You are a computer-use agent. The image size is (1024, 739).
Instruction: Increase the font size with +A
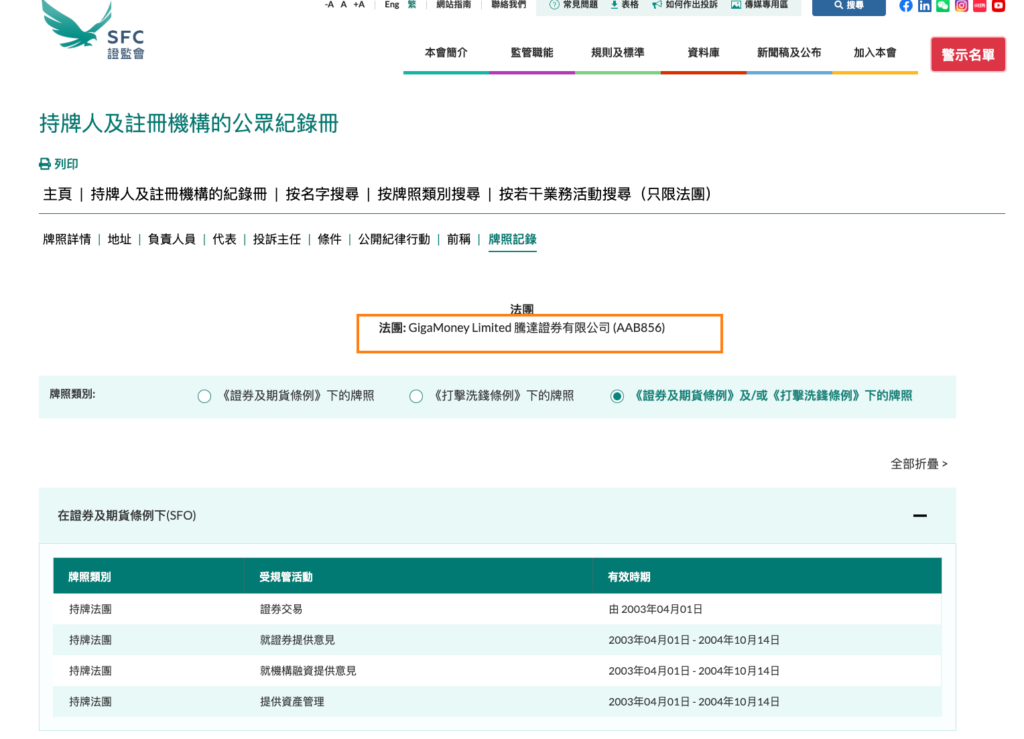pyautogui.click(x=359, y=5)
